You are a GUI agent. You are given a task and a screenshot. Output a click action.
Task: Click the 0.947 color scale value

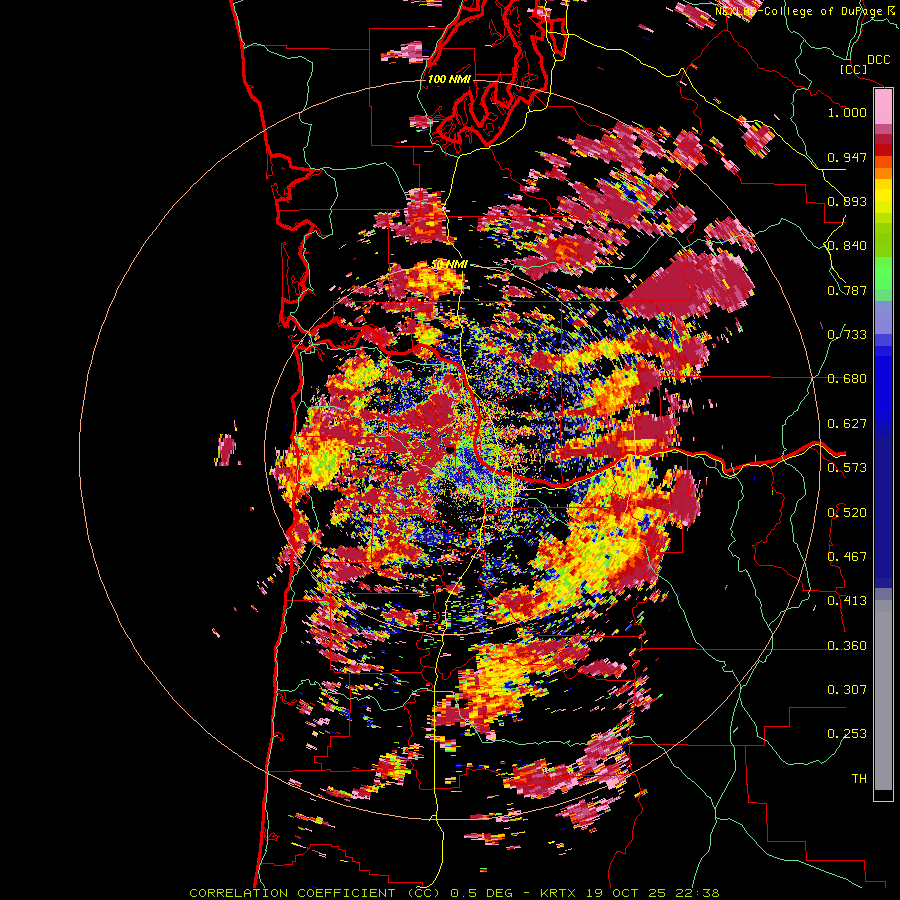coord(847,157)
